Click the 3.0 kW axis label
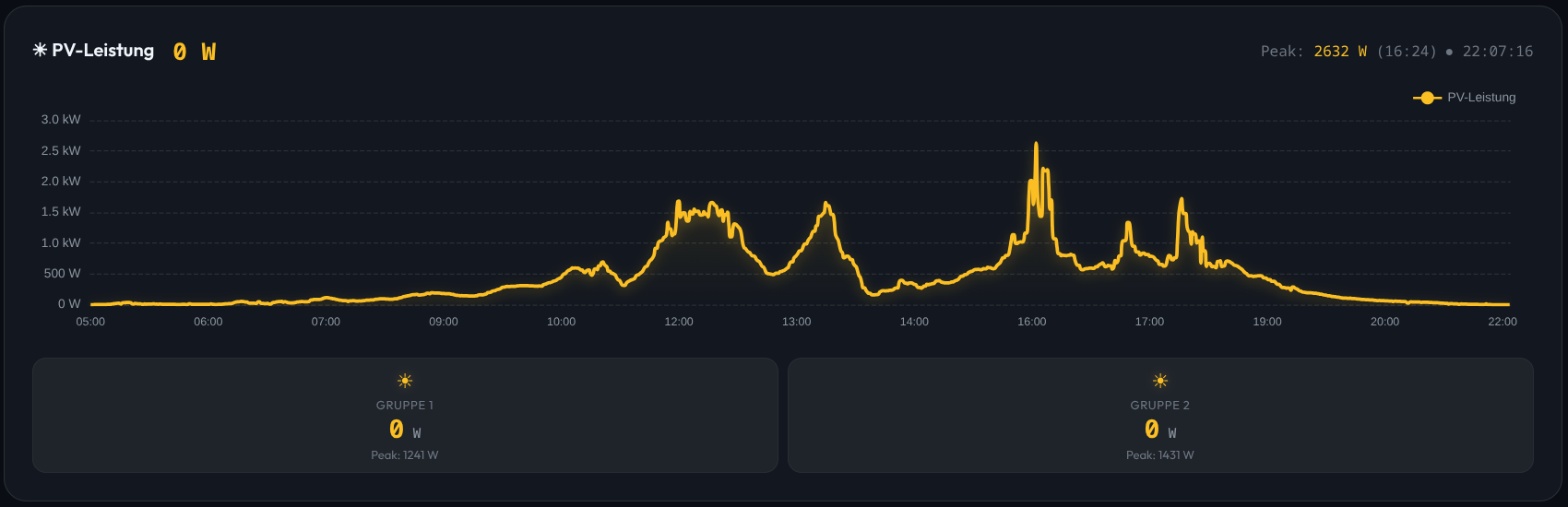 (61, 120)
